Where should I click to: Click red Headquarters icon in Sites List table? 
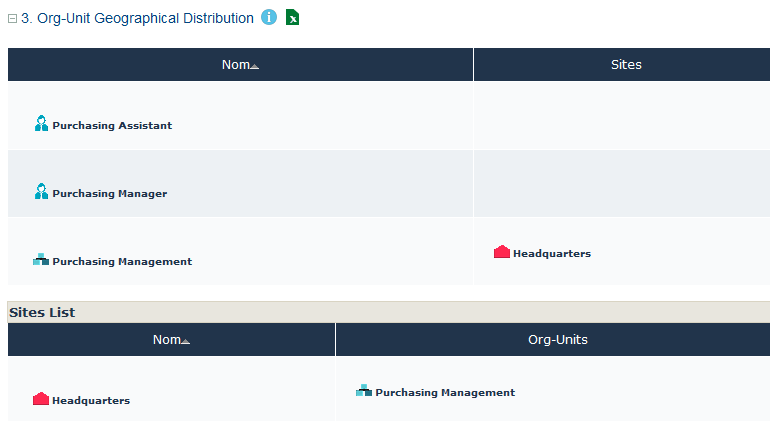tap(41, 399)
